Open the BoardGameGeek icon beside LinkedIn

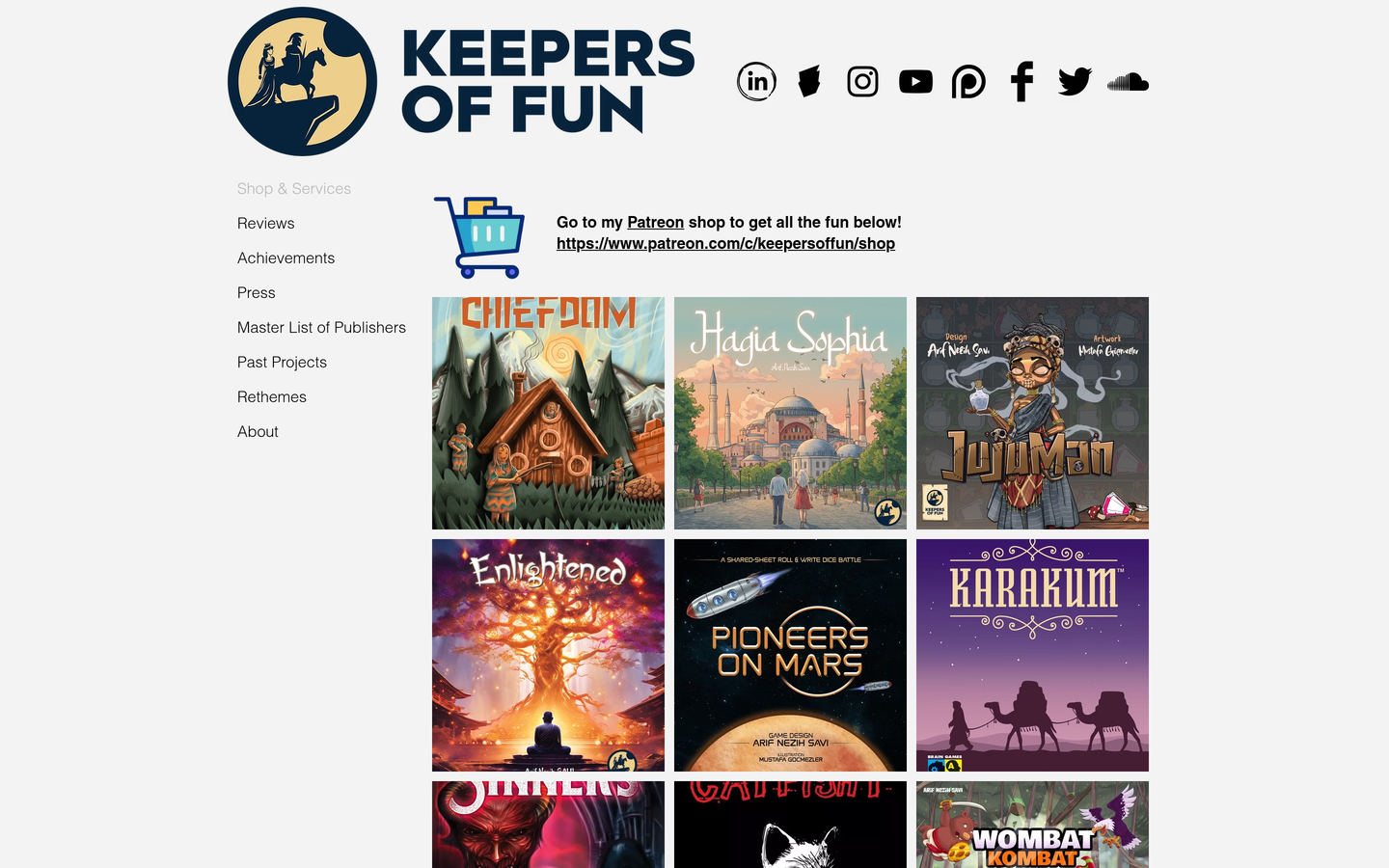click(809, 81)
